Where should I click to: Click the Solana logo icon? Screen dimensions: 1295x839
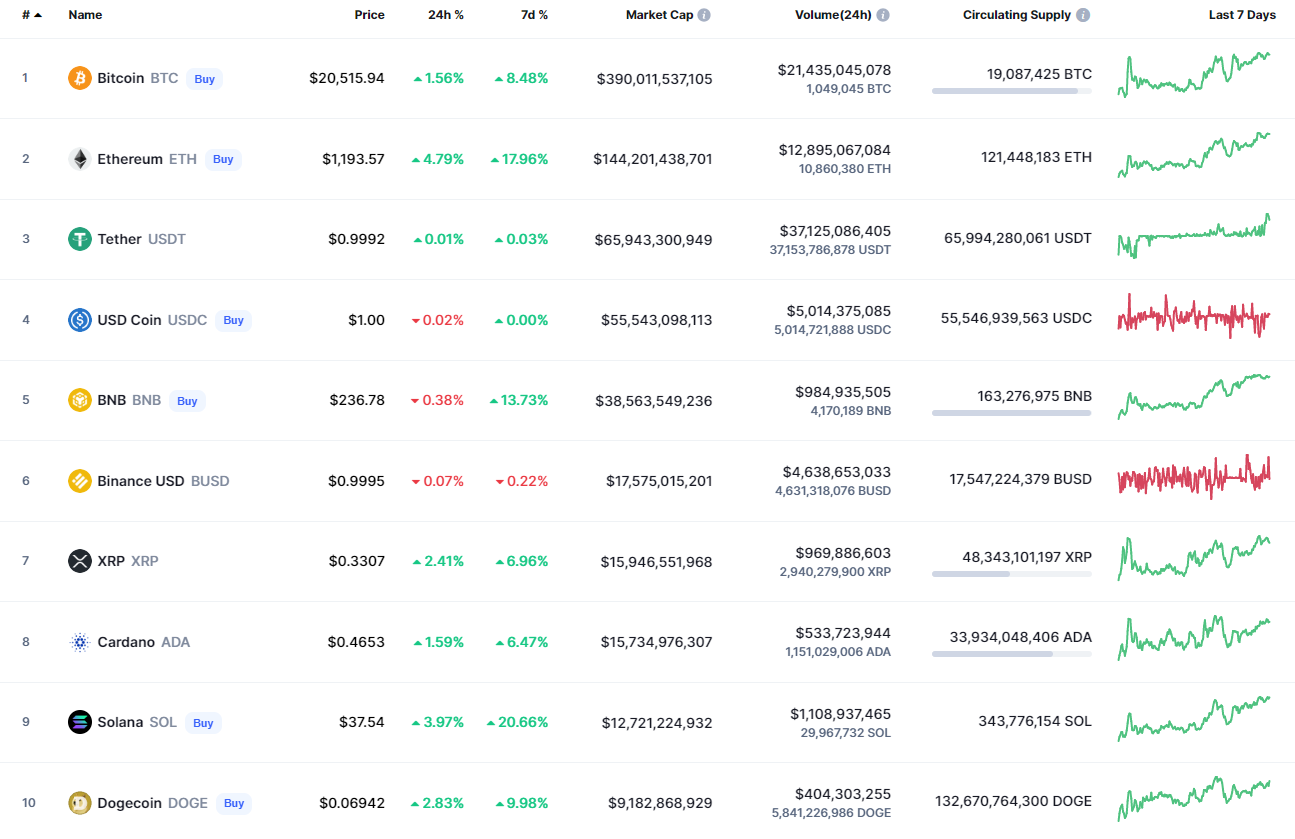(80, 722)
